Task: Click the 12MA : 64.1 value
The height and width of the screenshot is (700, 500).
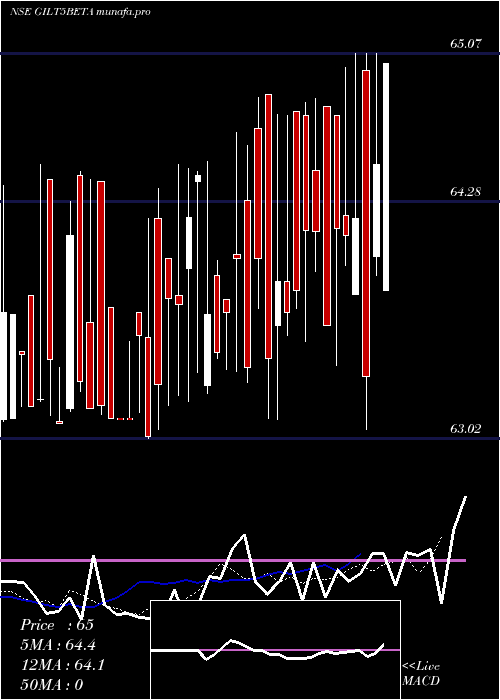Action: click(63, 665)
